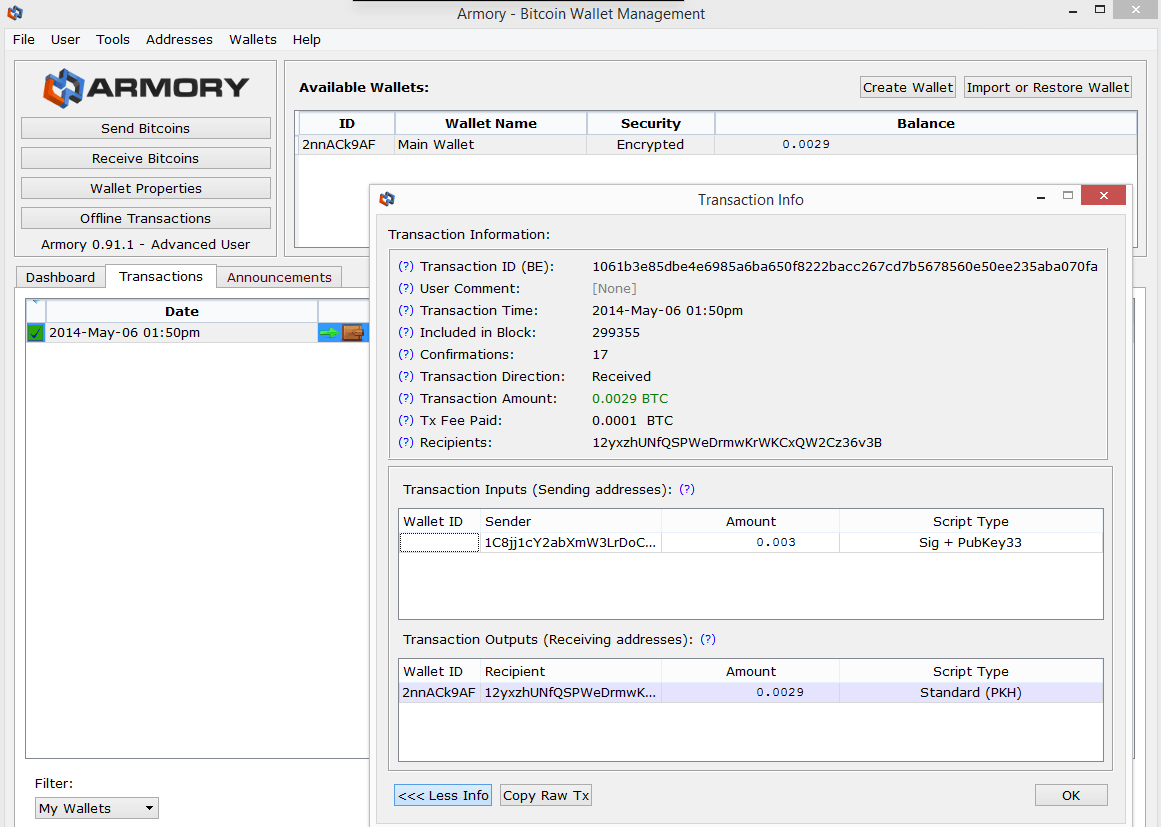Open help for Confirmations
The height and width of the screenshot is (827, 1161).
point(406,355)
